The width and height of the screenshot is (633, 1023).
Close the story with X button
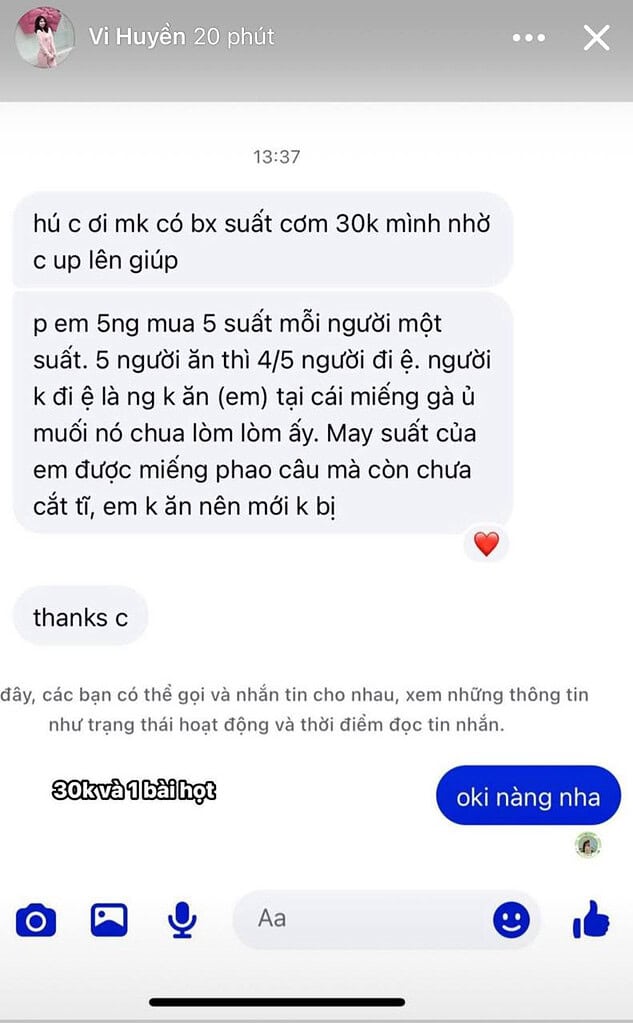tap(596, 38)
